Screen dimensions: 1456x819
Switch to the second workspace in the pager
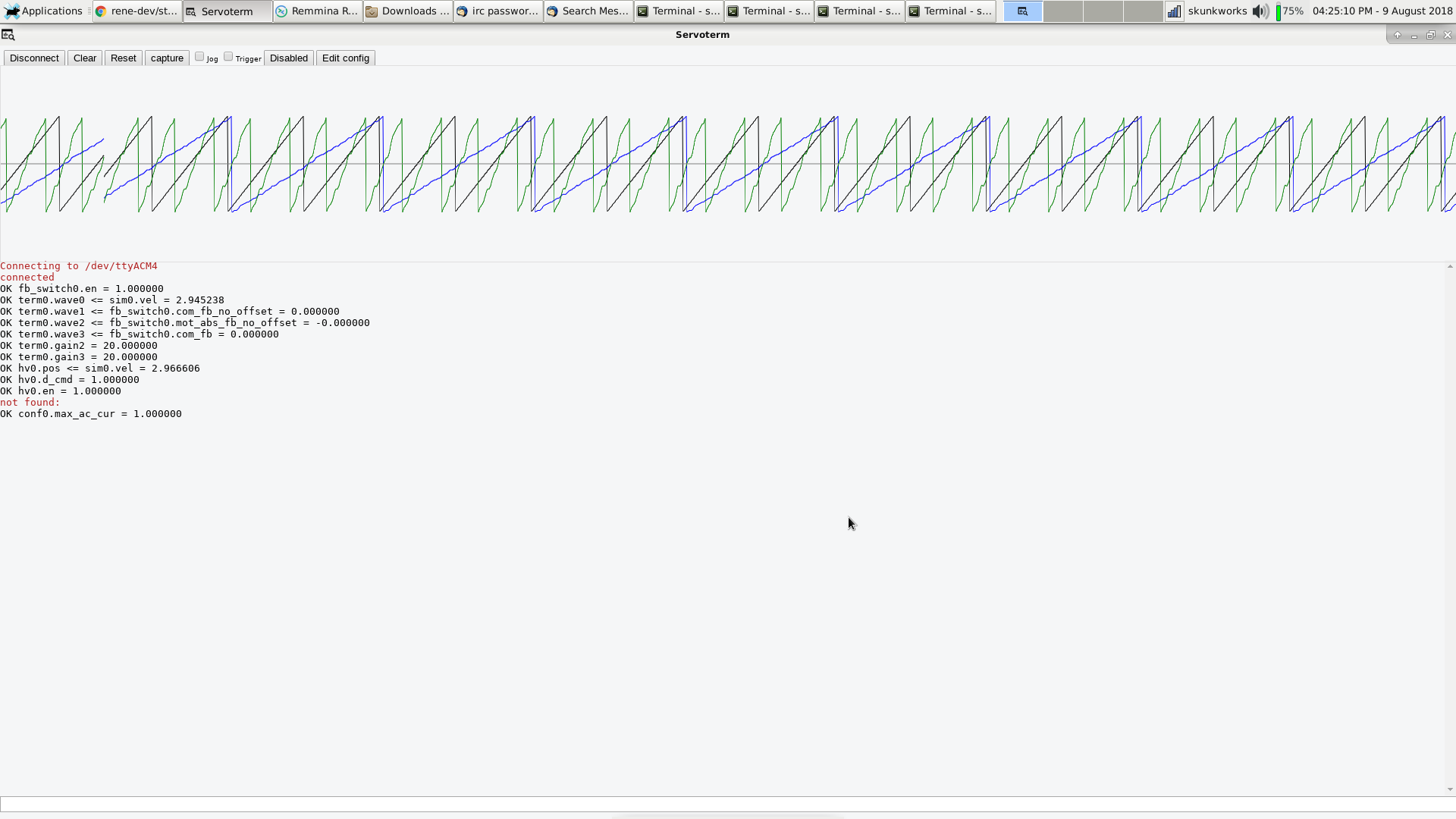[x=1062, y=11]
